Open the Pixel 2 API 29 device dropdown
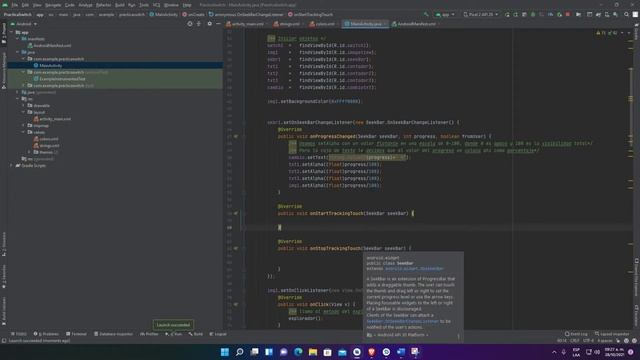This screenshot has width=640, height=360. tap(481, 14)
